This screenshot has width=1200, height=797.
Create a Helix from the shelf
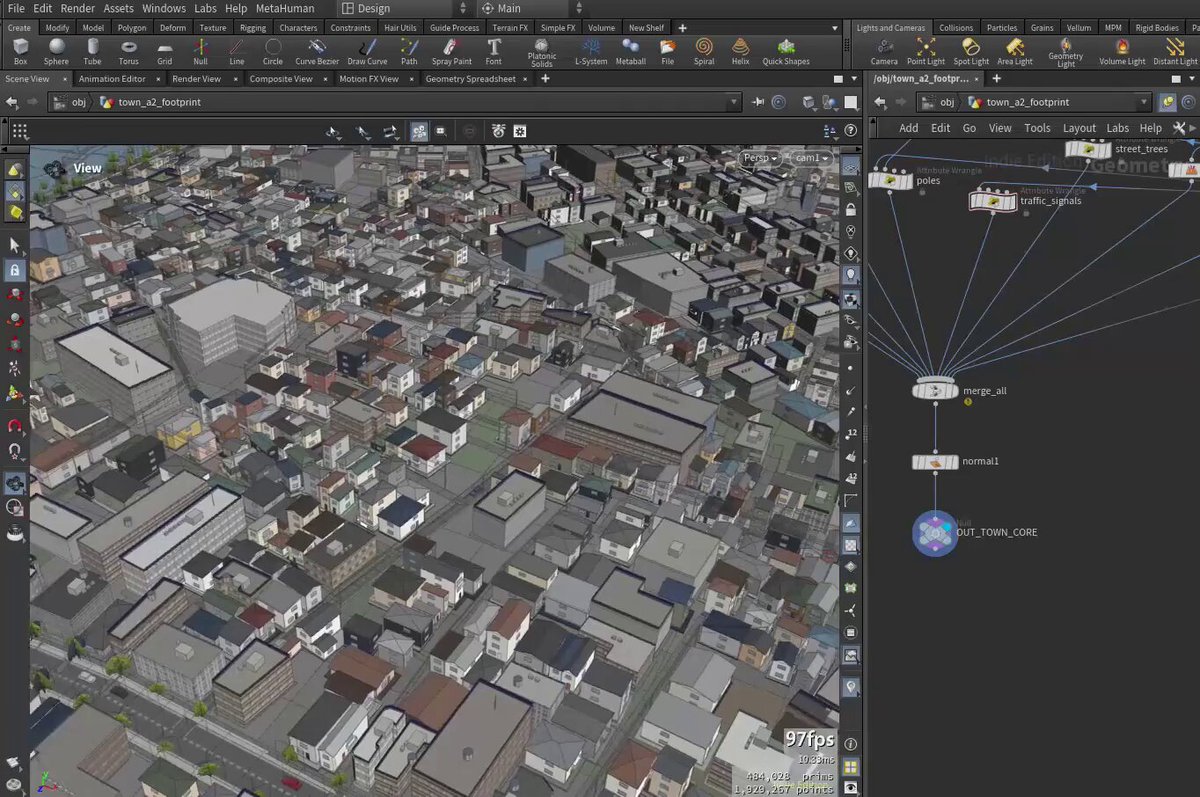coord(740,51)
